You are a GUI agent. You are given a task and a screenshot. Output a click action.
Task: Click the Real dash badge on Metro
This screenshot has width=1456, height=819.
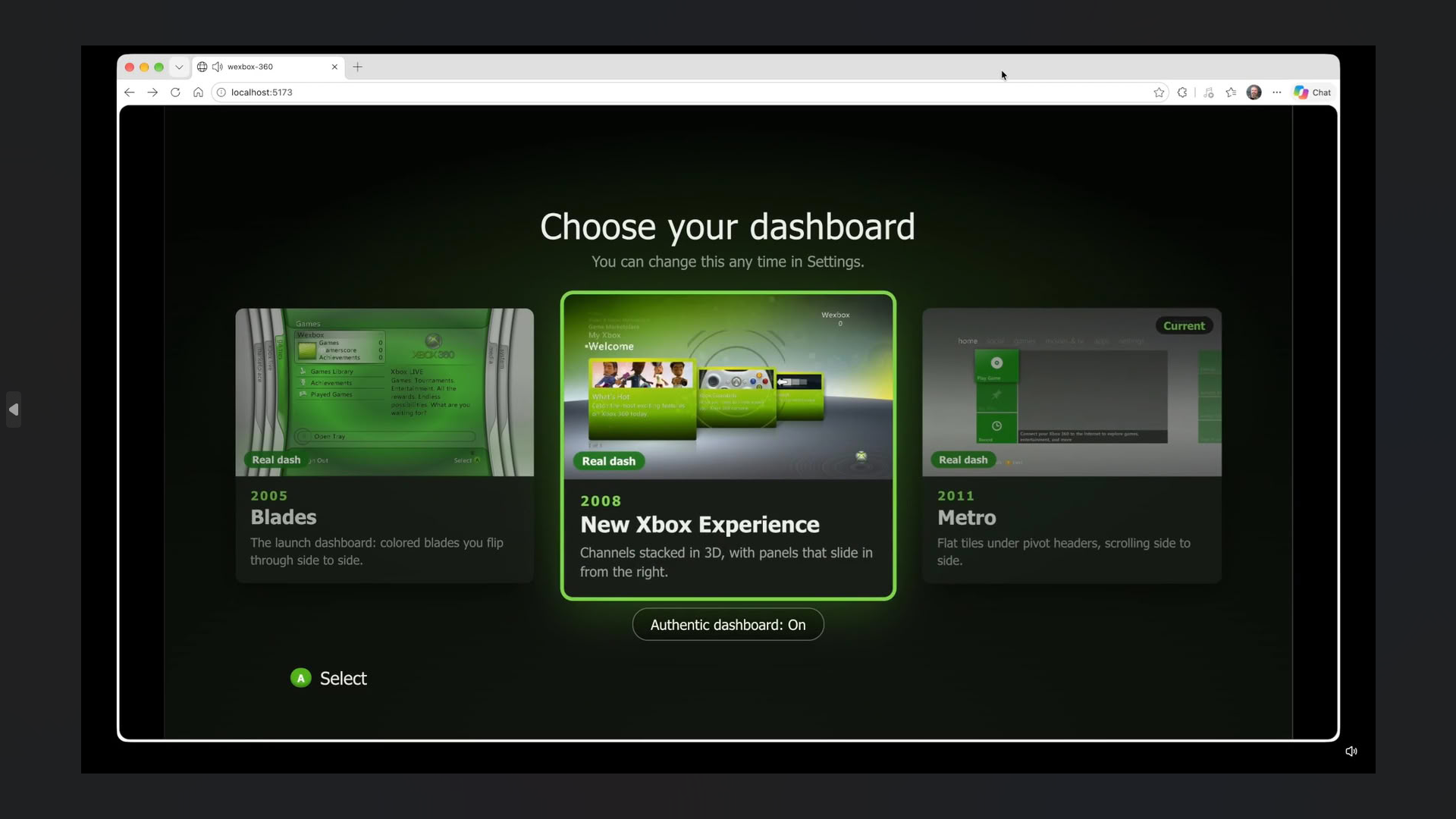click(x=963, y=460)
